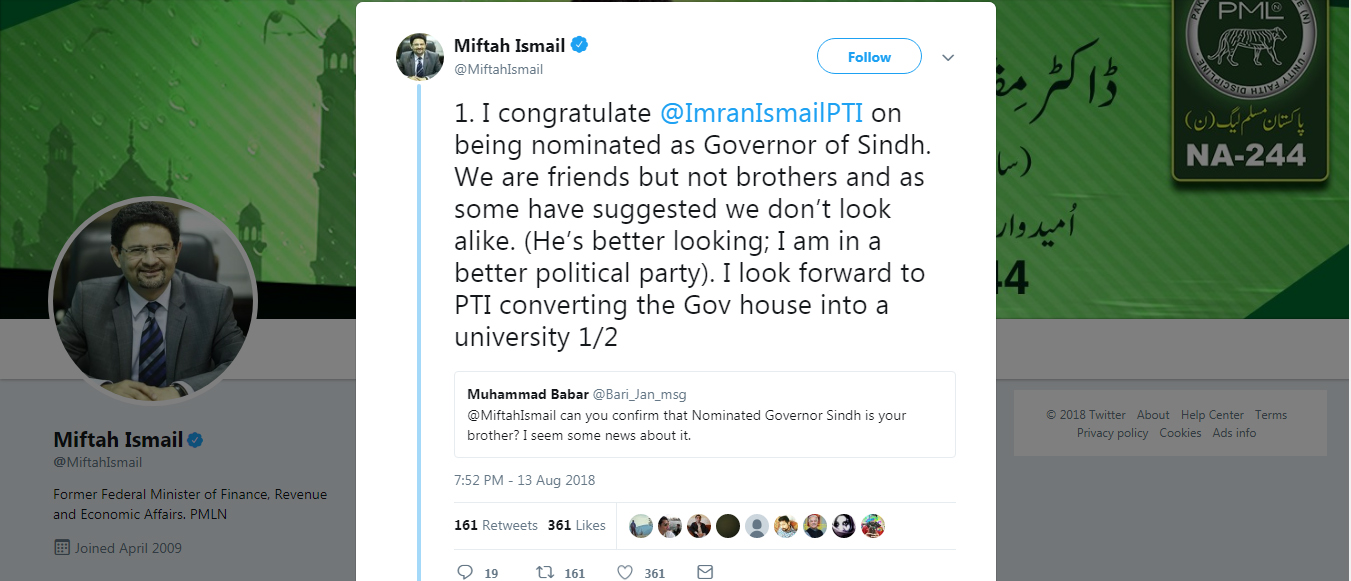
Task: Click the @MiftahIsmail handle in the tweet header
Action: tap(499, 70)
